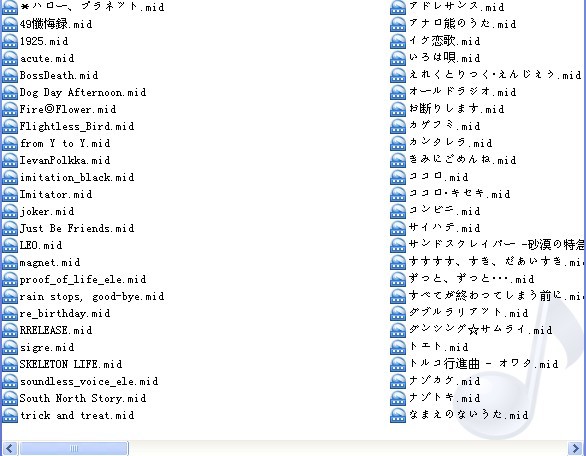Select imitation_black.mid in the list
The image size is (586, 456).
click(77, 177)
